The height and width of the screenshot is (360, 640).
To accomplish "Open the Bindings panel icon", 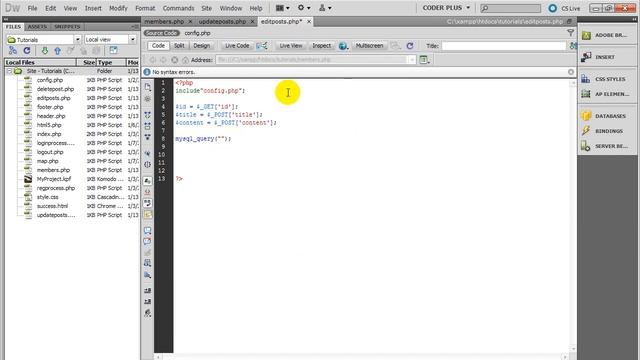I will coord(586,131).
